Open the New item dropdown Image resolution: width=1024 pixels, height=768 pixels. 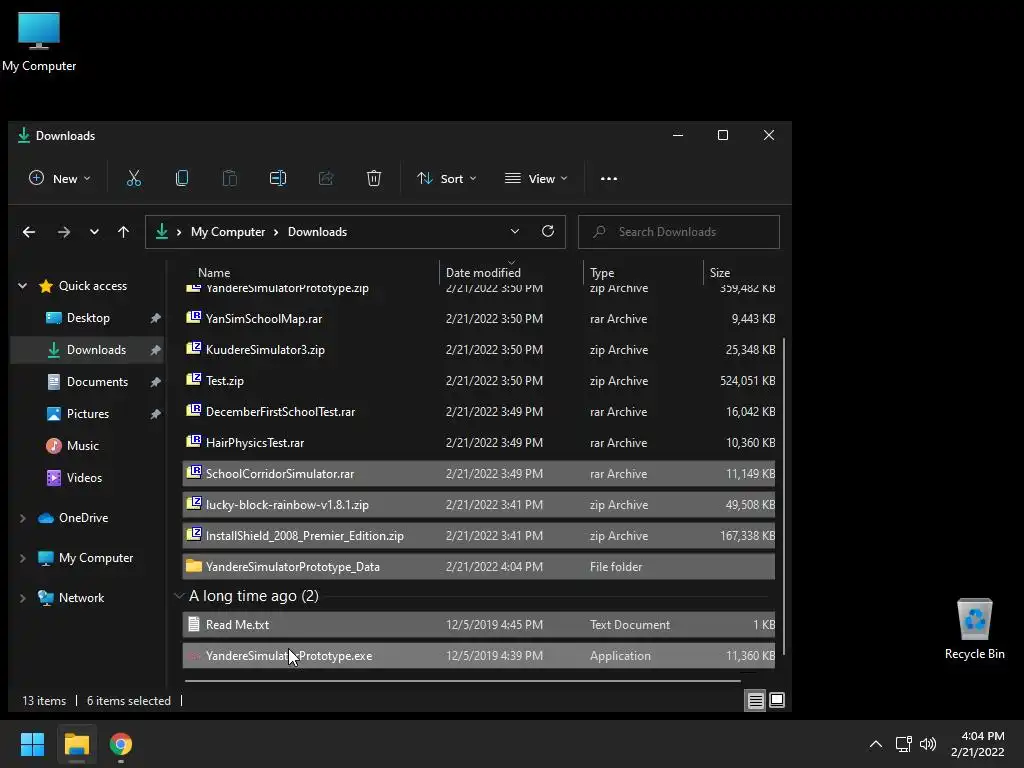click(x=59, y=178)
